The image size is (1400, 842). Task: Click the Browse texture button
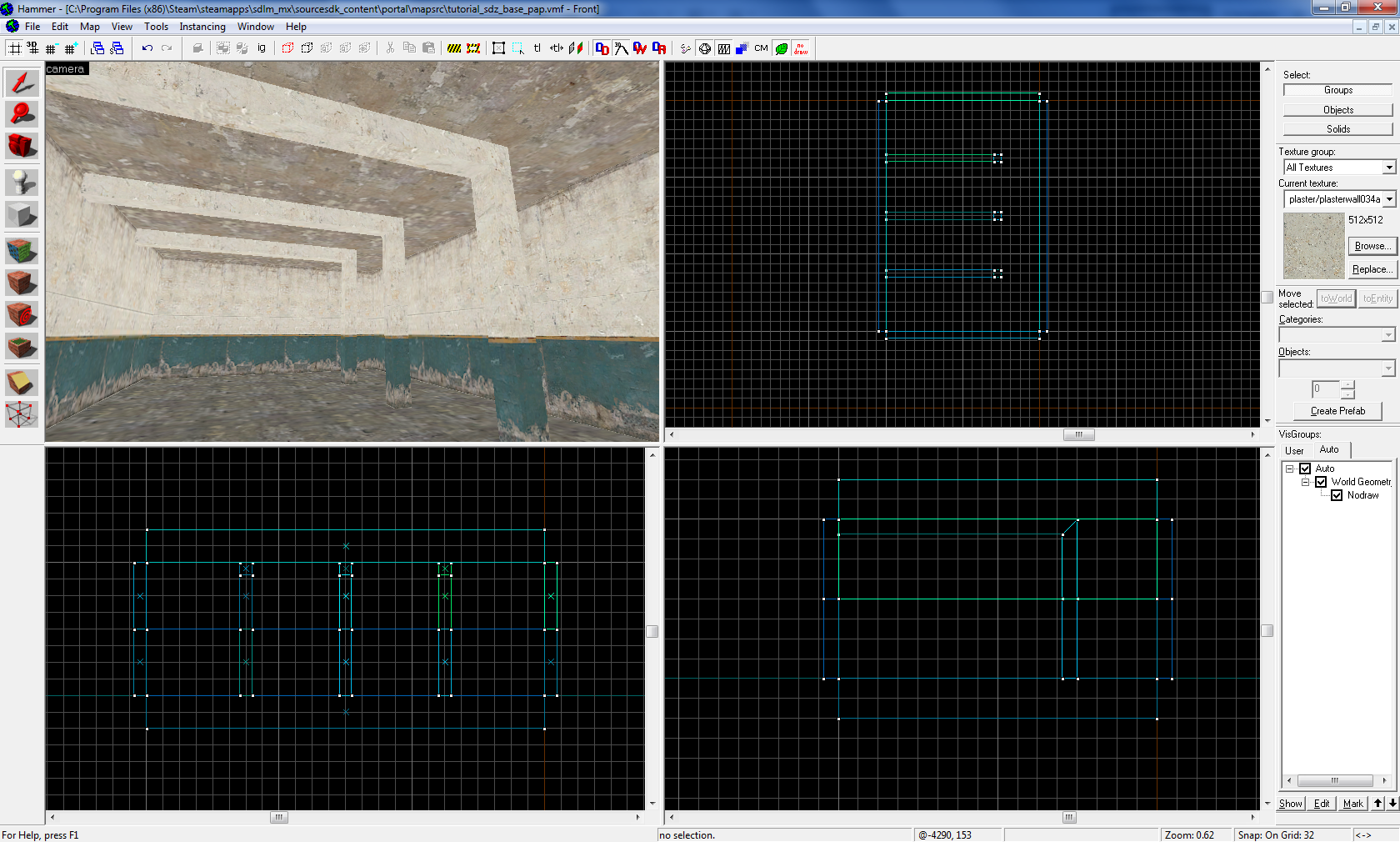(x=1371, y=246)
